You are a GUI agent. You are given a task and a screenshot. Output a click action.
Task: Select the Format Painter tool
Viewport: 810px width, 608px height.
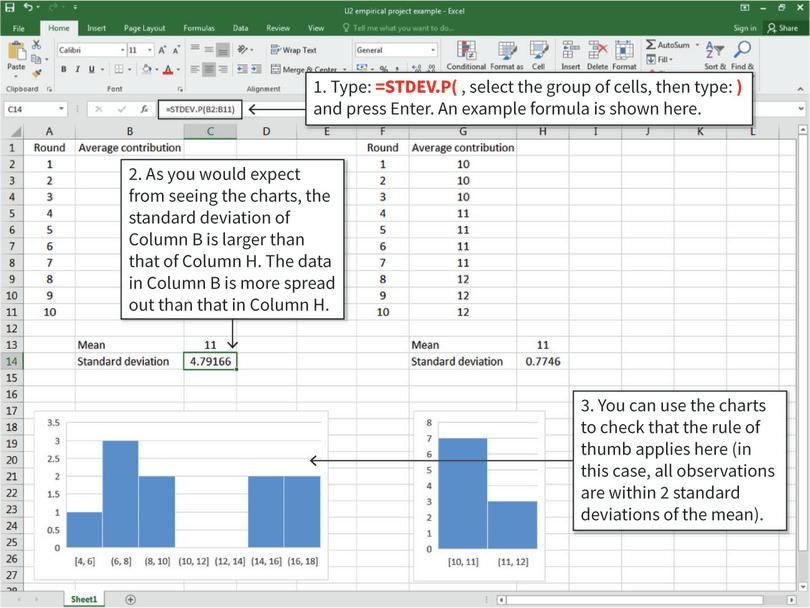[x=35, y=72]
